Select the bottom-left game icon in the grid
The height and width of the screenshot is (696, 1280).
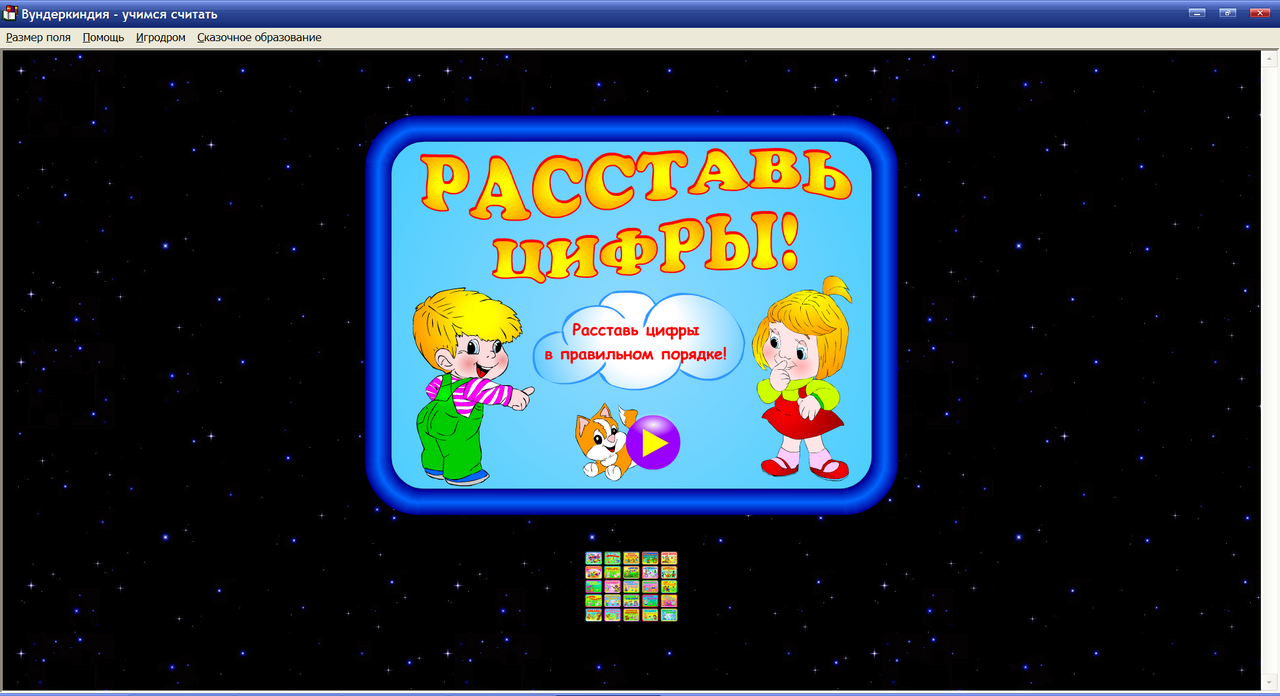[x=594, y=615]
